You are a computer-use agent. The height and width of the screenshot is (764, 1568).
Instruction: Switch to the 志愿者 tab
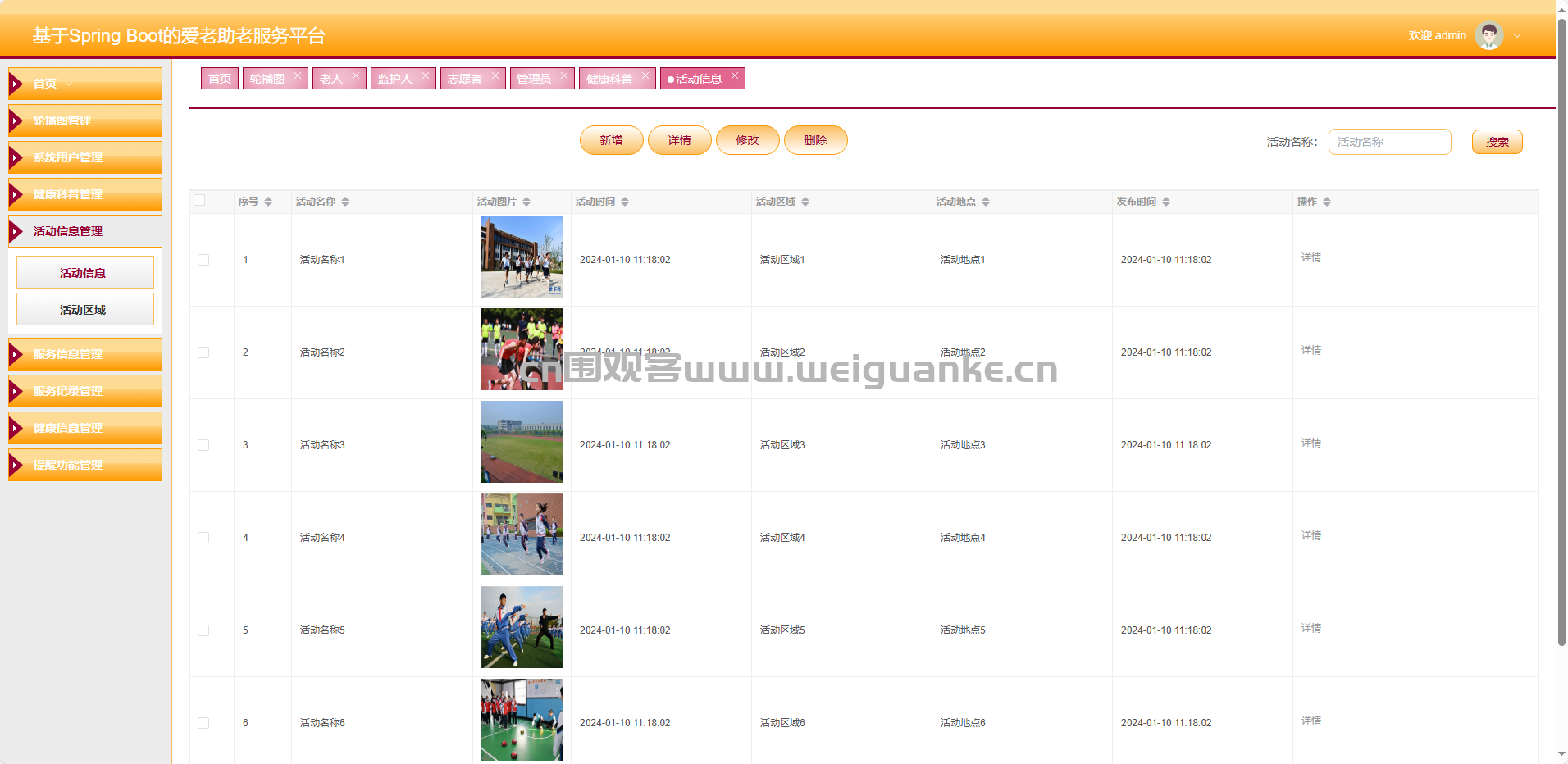pyautogui.click(x=465, y=79)
